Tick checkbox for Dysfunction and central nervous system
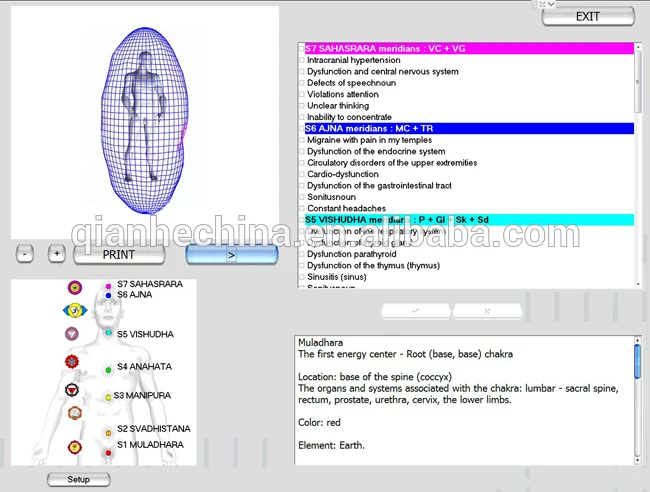Viewport: 650px width, 492px height. 302,72
